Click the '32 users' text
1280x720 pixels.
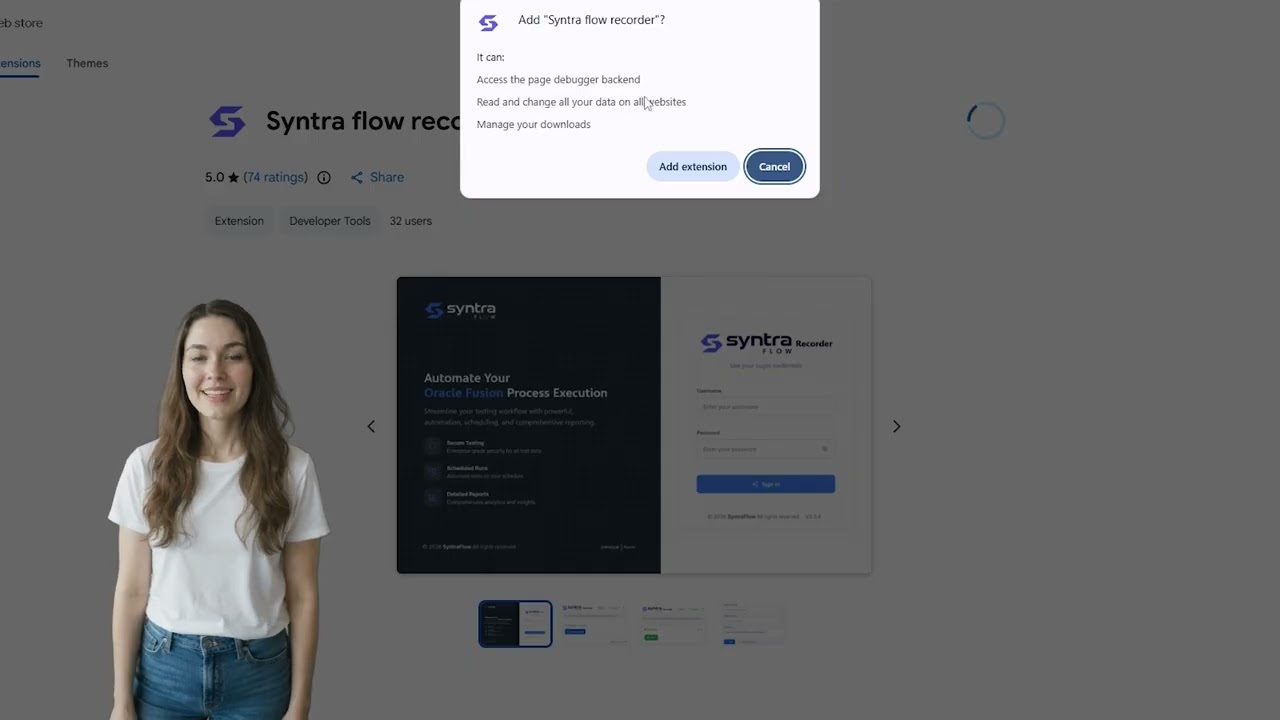(411, 221)
